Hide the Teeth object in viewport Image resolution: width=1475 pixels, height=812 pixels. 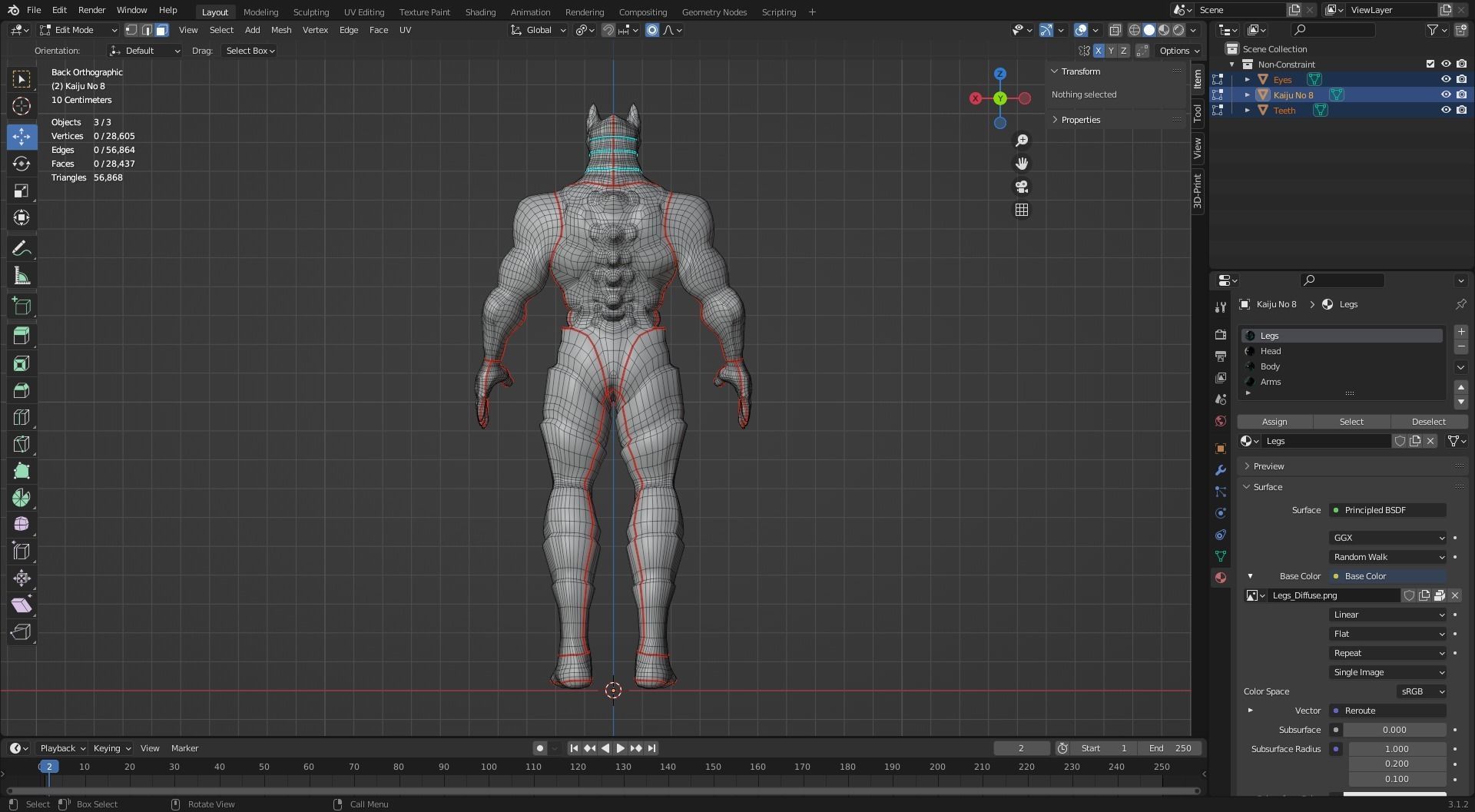(x=1446, y=110)
